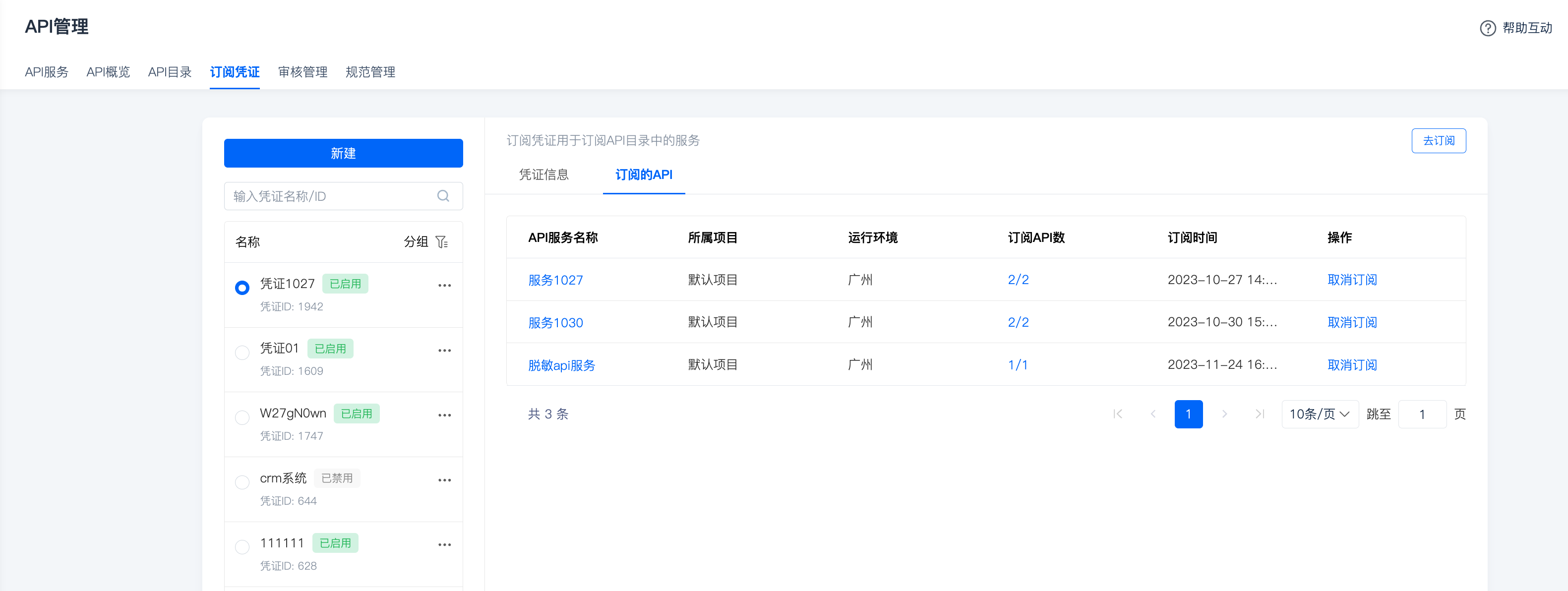
Task: Click the 已启用 tag of 凭证1027
Action: click(345, 284)
